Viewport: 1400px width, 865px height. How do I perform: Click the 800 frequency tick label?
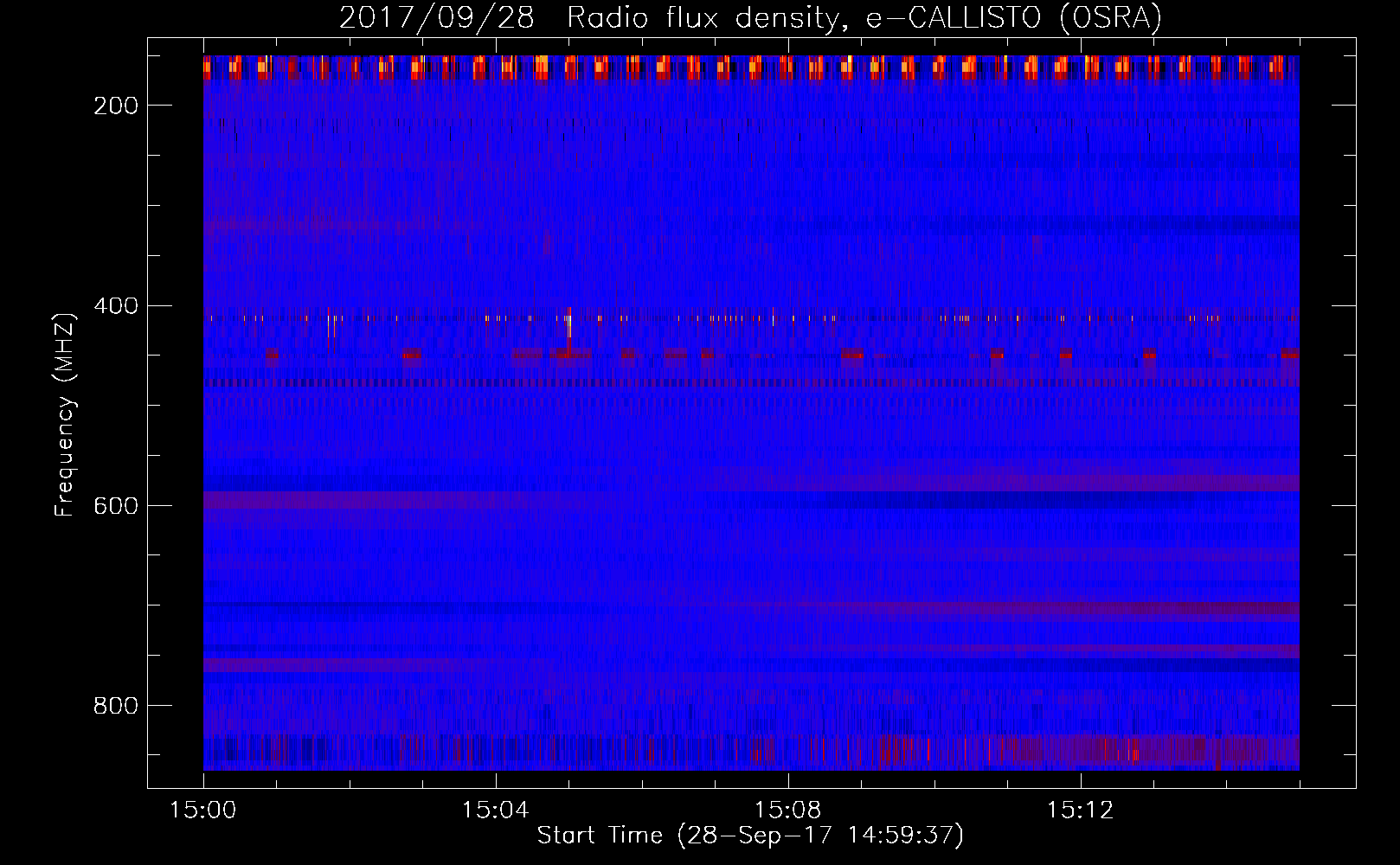pyautogui.click(x=115, y=706)
